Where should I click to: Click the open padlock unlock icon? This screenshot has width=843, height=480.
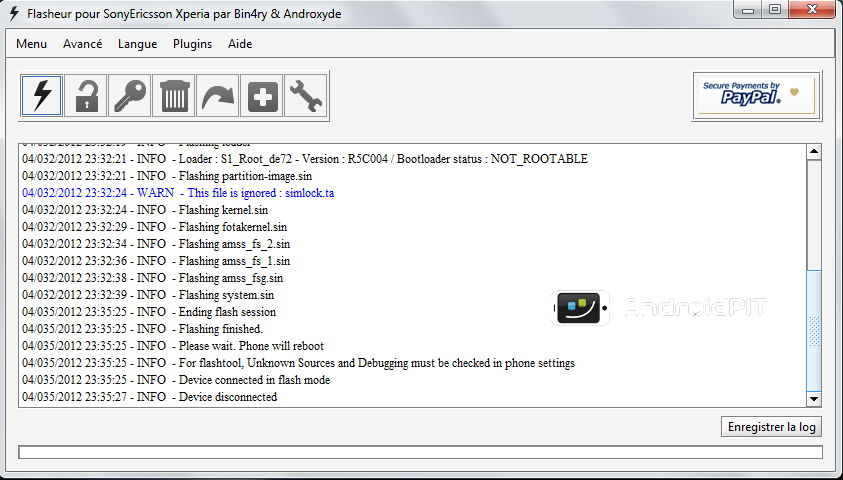(86, 96)
